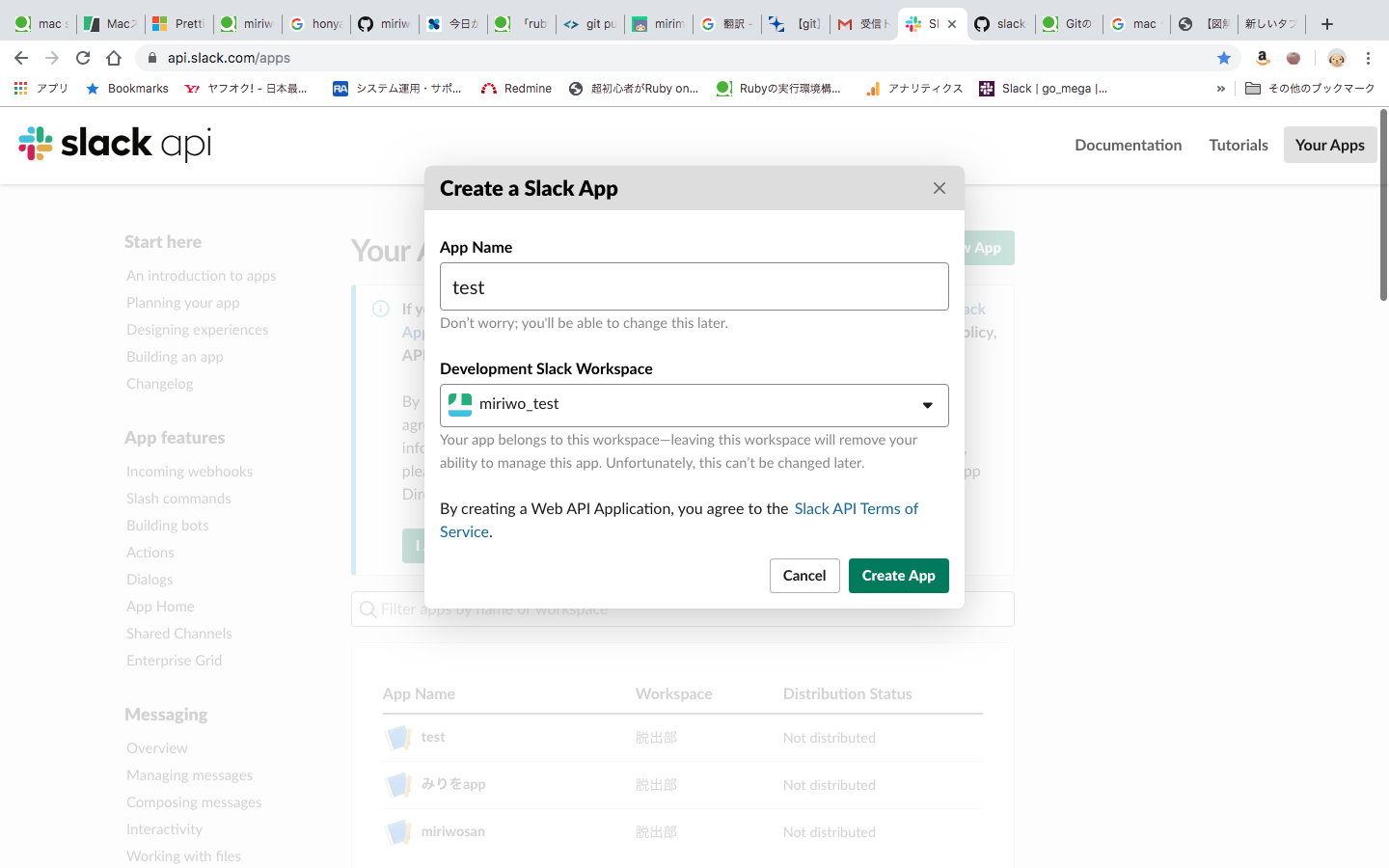Viewport: 1389px width, 868px height.
Task: Click the Cancel button
Action: tap(804, 576)
